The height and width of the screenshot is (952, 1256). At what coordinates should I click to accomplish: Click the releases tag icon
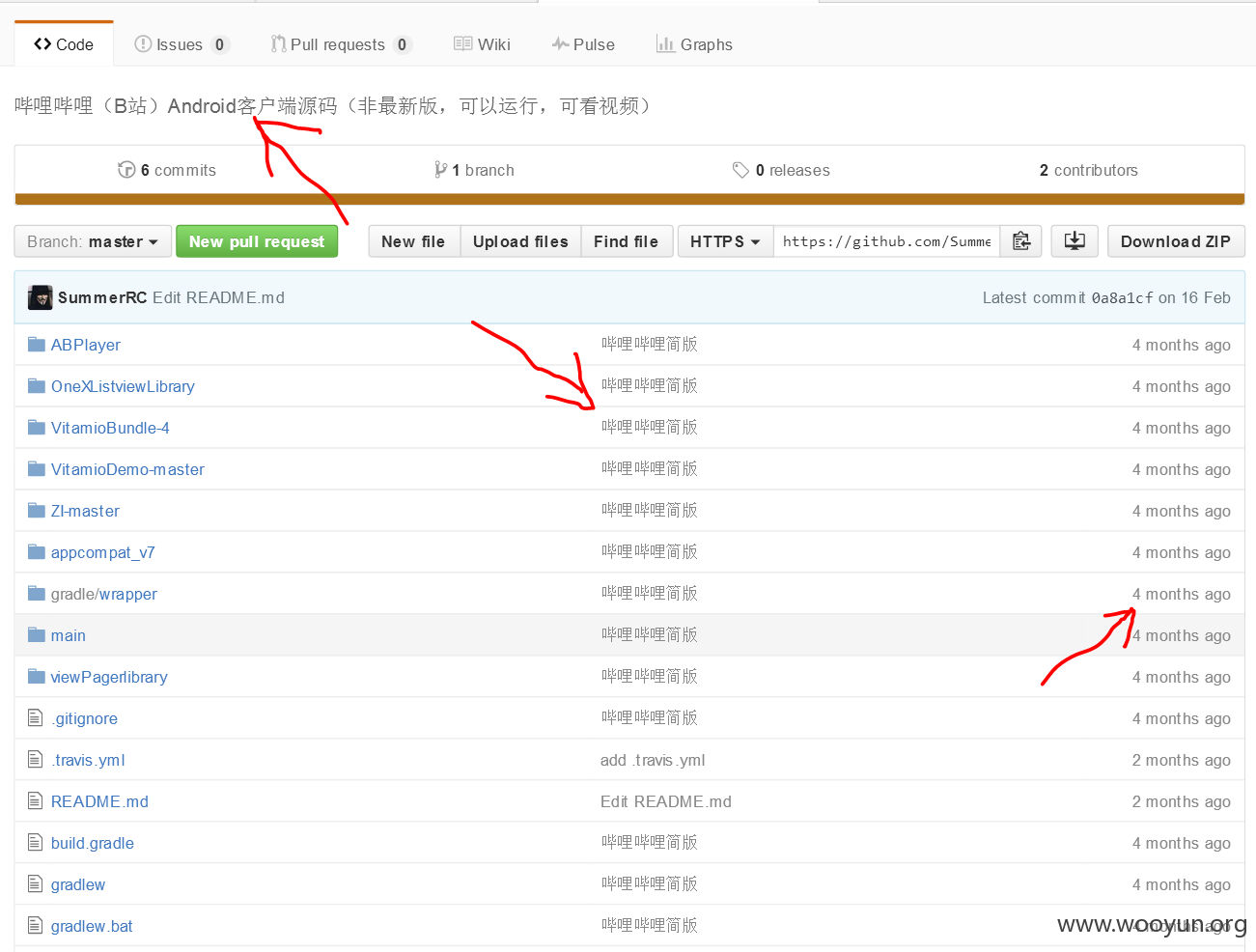[x=740, y=170]
